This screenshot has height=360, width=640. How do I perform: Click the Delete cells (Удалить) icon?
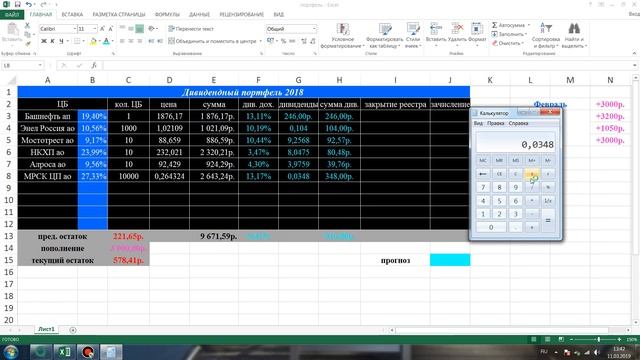pyautogui.click(x=457, y=29)
